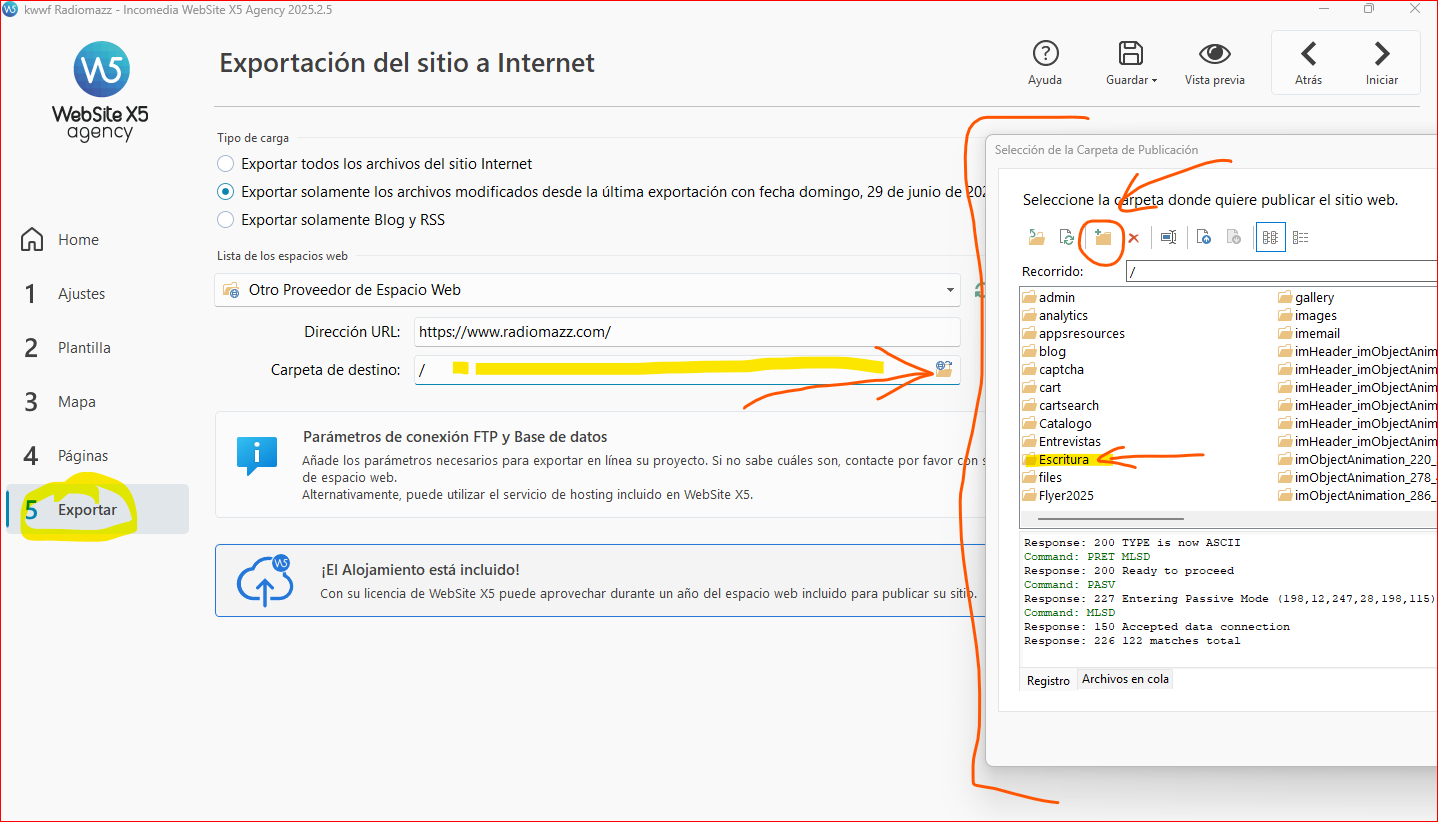Select the blog folder
Screen dimensions: 1438x822
pos(1044,351)
